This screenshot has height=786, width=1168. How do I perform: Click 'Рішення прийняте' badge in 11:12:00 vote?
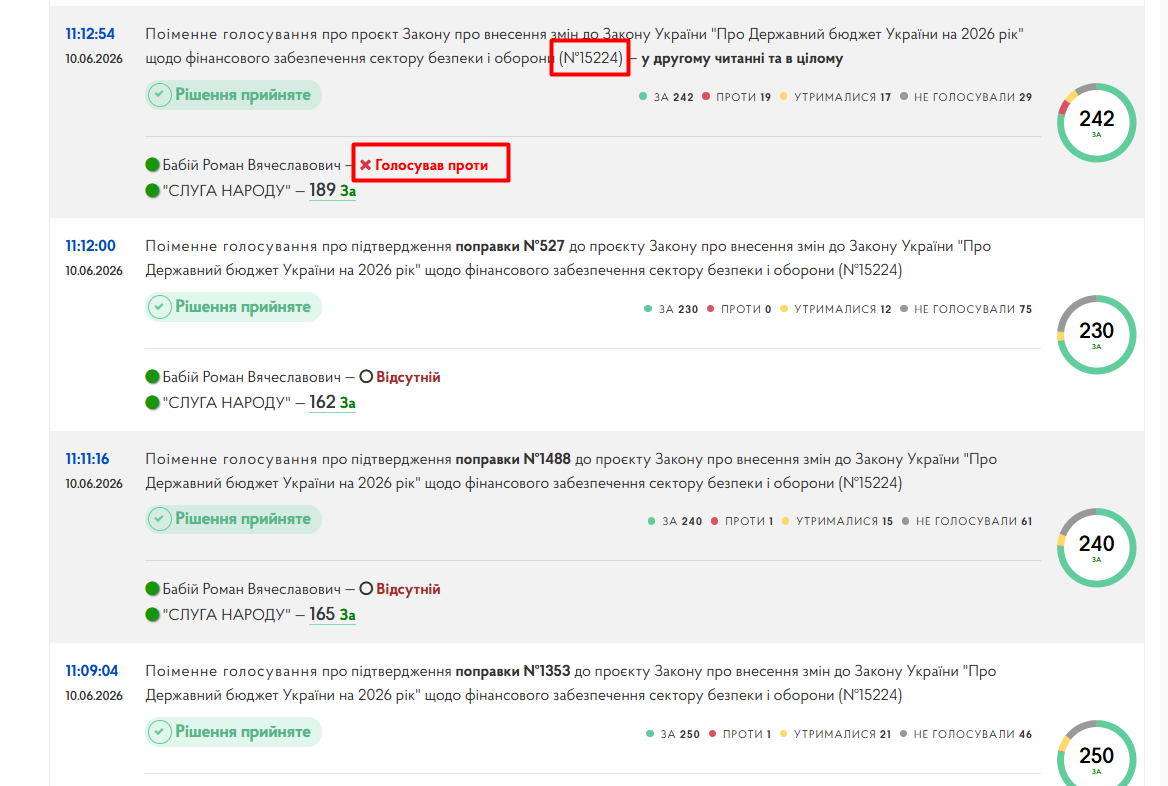[233, 307]
